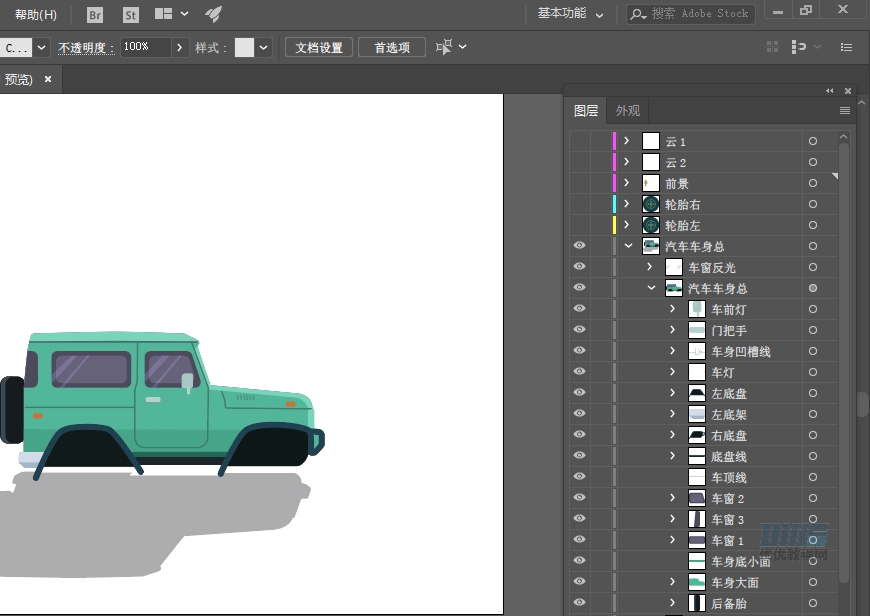Click the arrange documents grid icon
Image resolution: width=870 pixels, height=616 pixels.
click(x=163, y=15)
